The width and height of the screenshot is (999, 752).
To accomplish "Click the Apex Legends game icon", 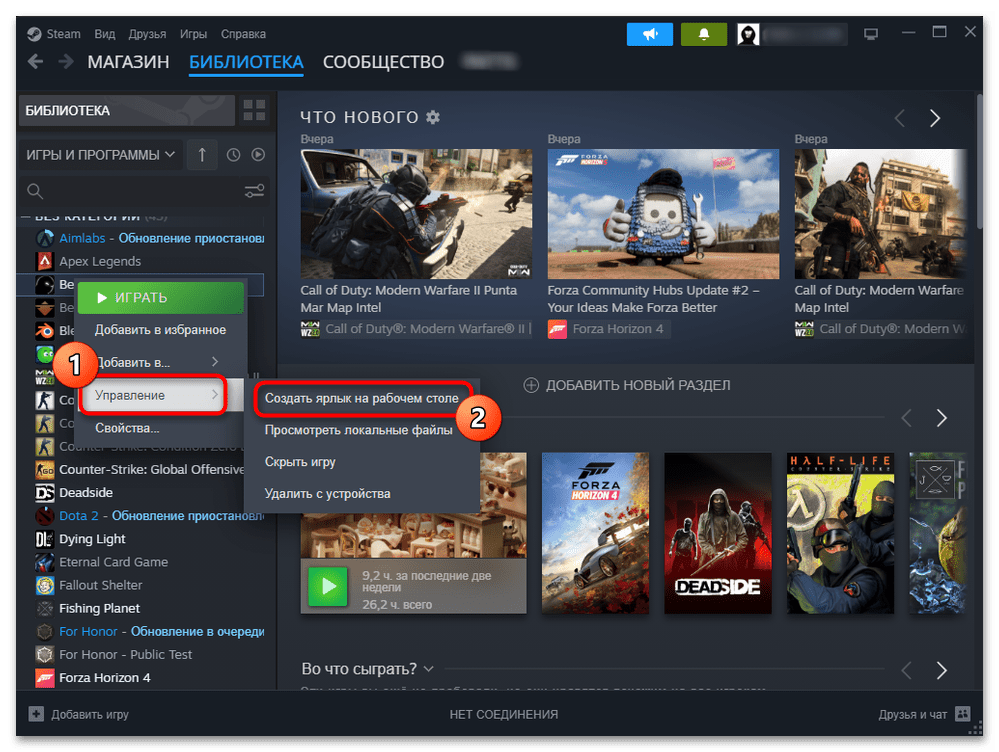I will (x=45, y=261).
